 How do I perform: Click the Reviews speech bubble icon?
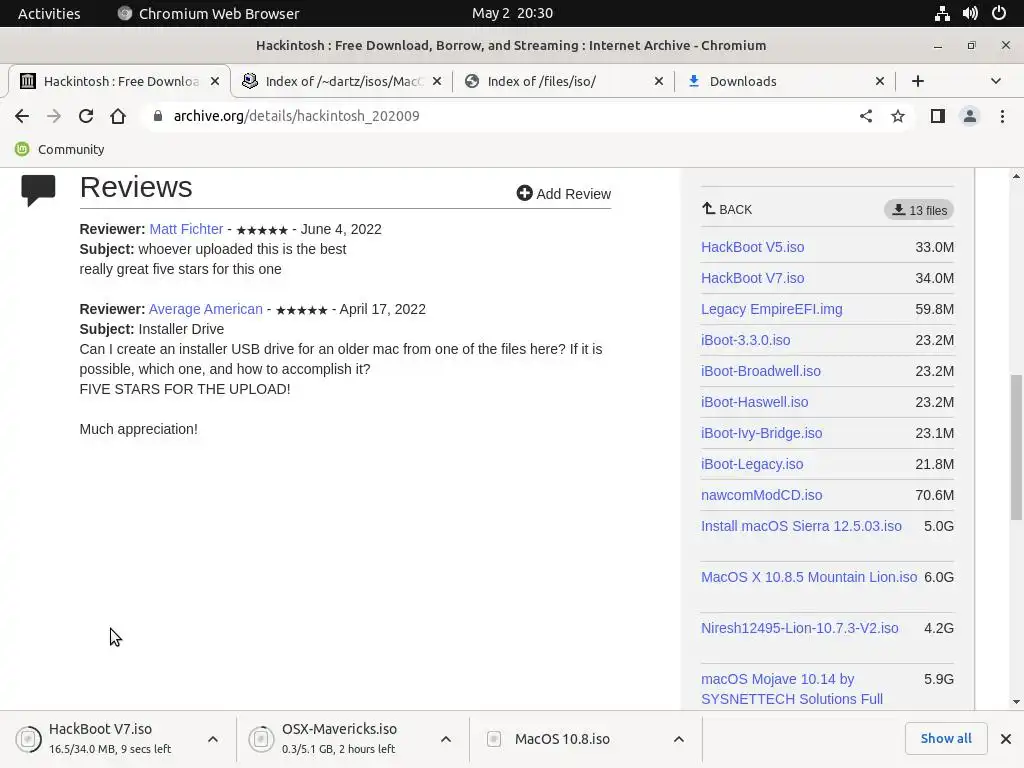(x=39, y=190)
